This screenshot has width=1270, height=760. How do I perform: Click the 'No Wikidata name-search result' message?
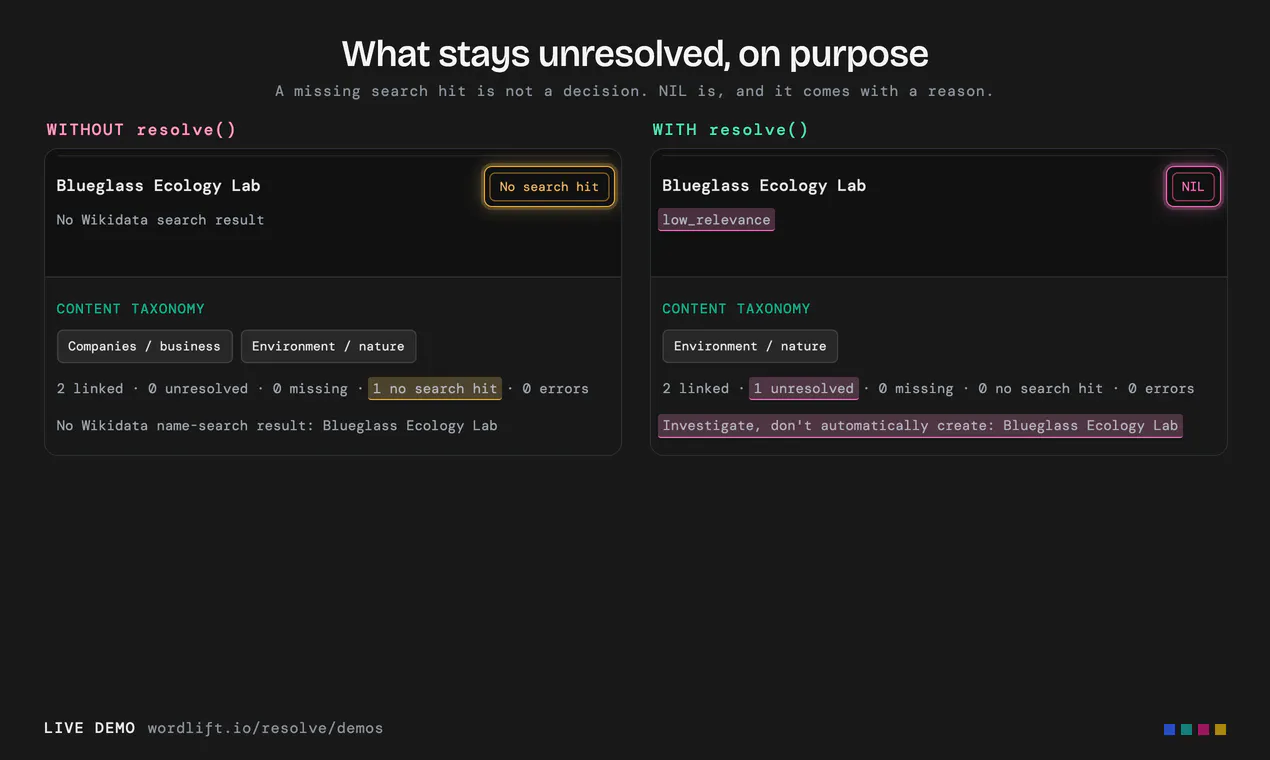[277, 425]
